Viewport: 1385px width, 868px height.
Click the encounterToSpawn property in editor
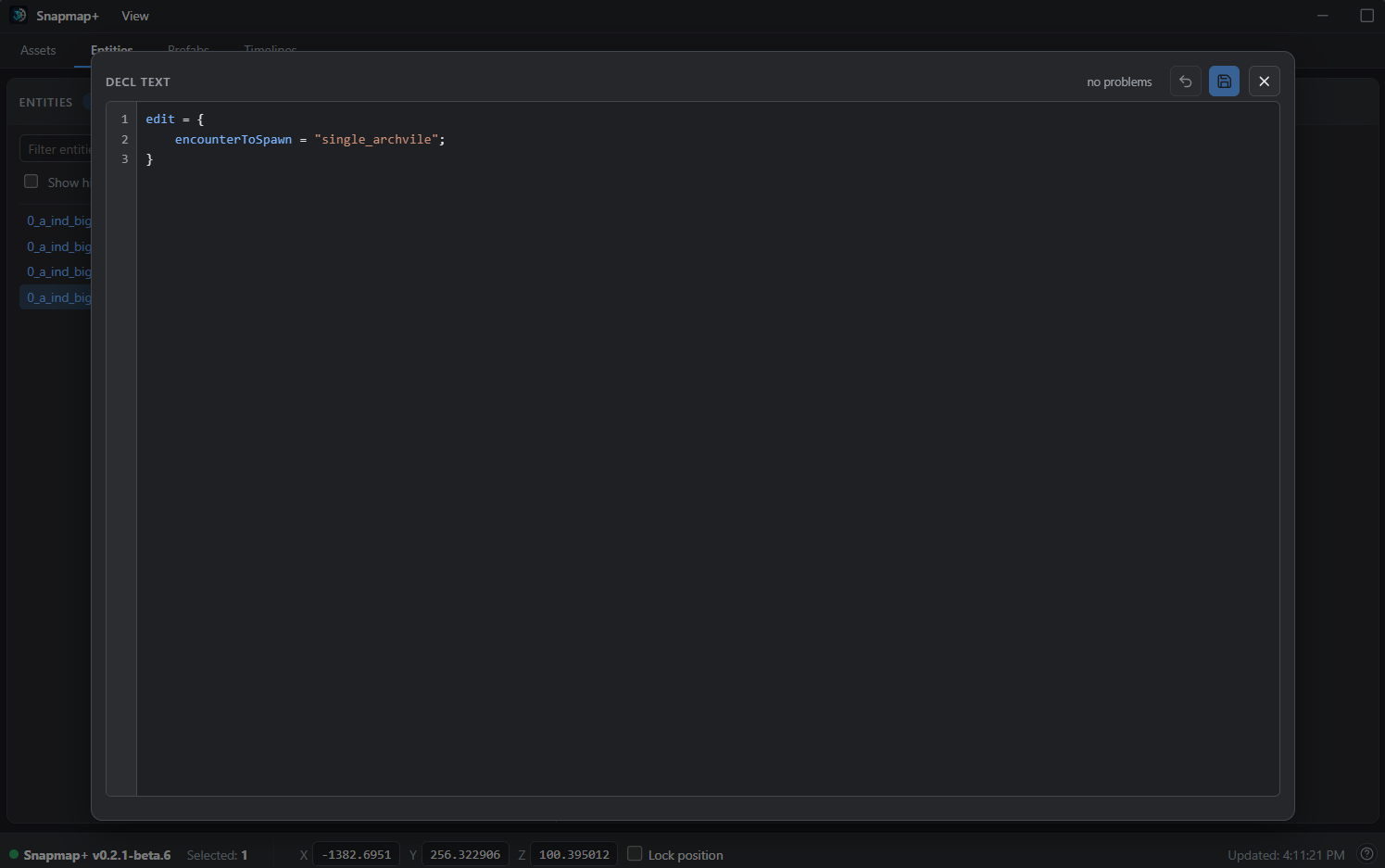(x=233, y=139)
